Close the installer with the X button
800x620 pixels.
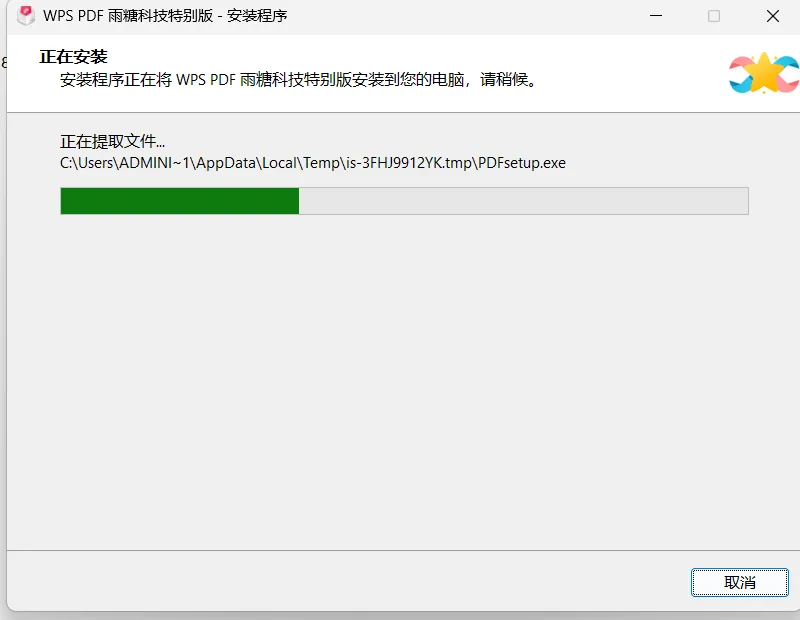[x=772, y=16]
